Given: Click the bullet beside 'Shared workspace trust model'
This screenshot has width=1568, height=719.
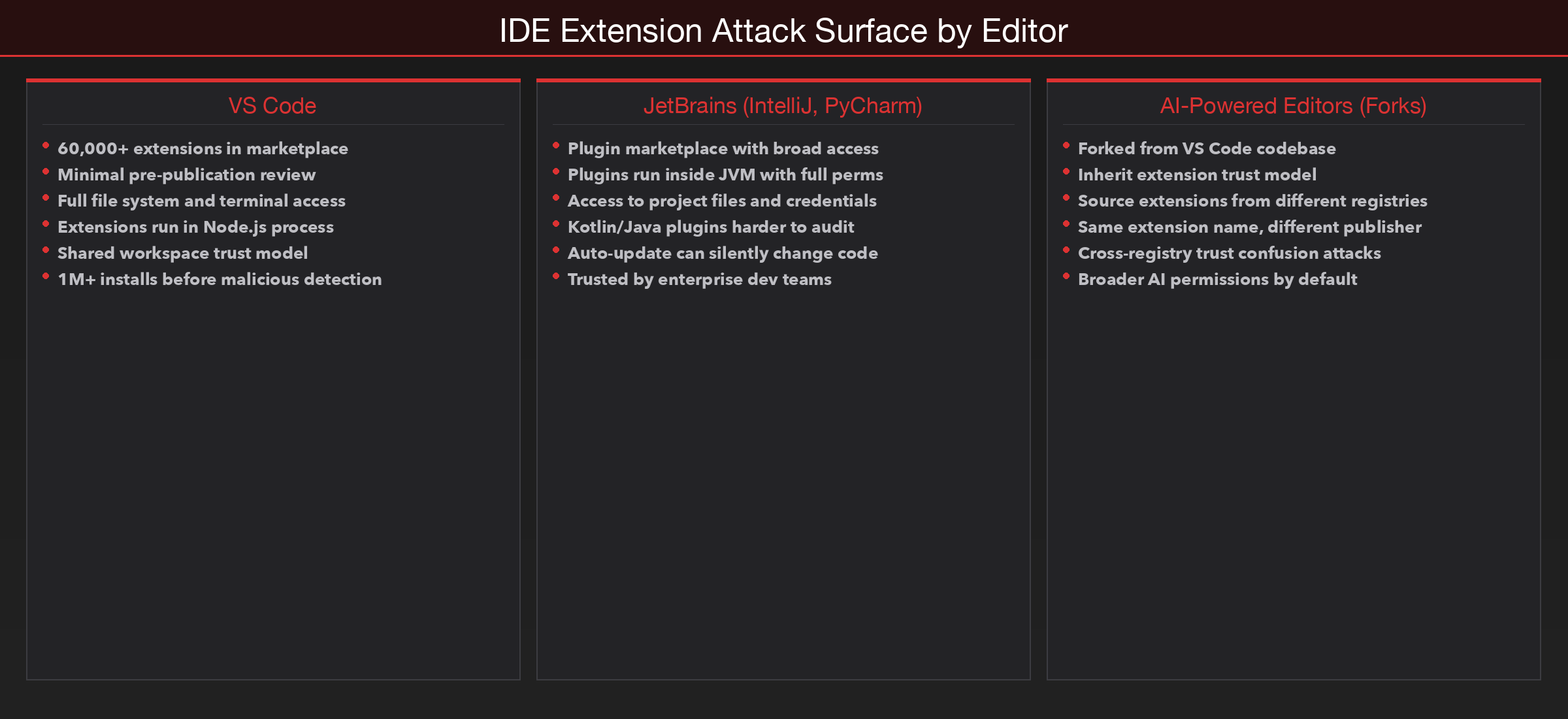Looking at the screenshot, I should point(45,250).
